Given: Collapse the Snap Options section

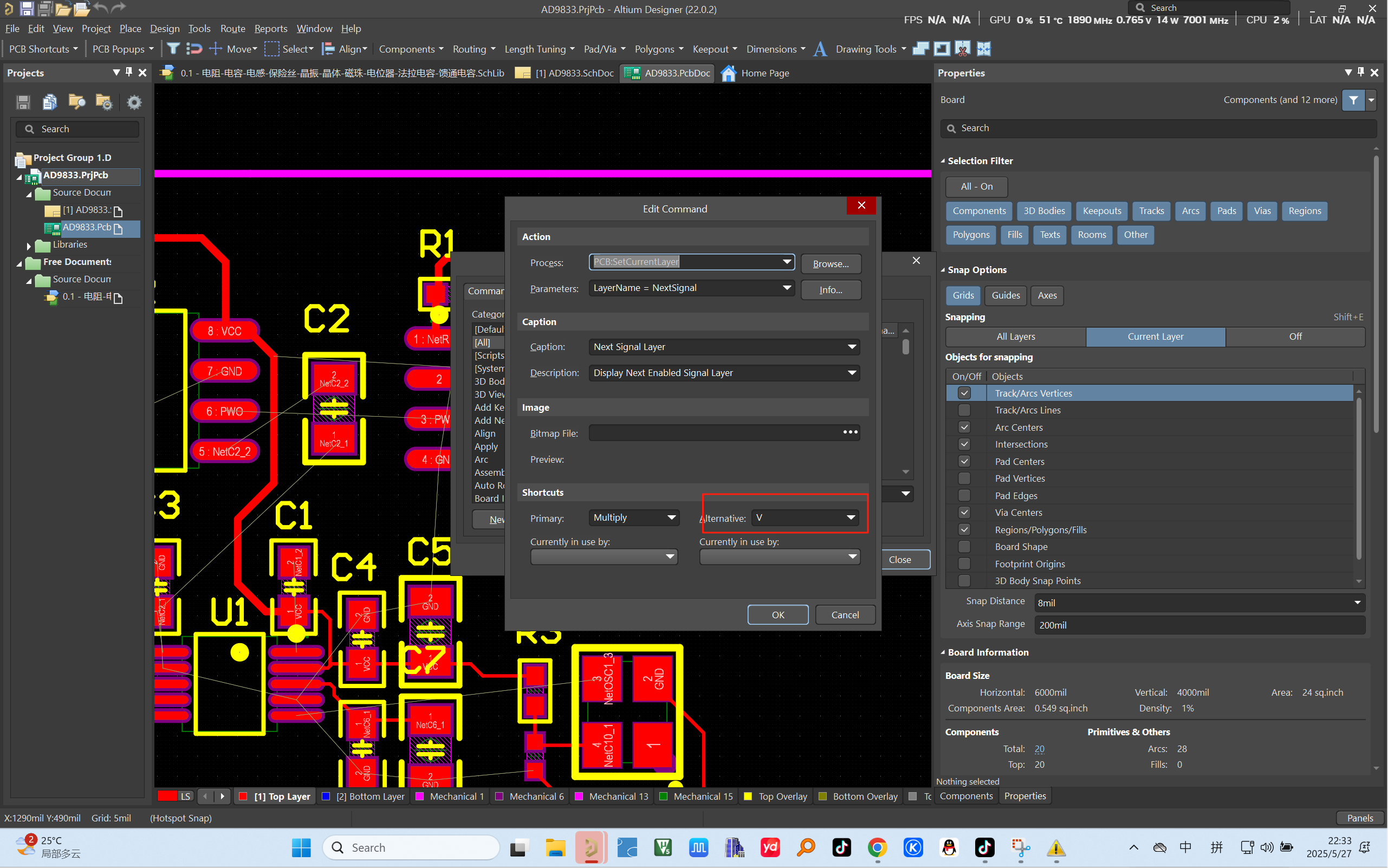Looking at the screenshot, I should coord(943,270).
